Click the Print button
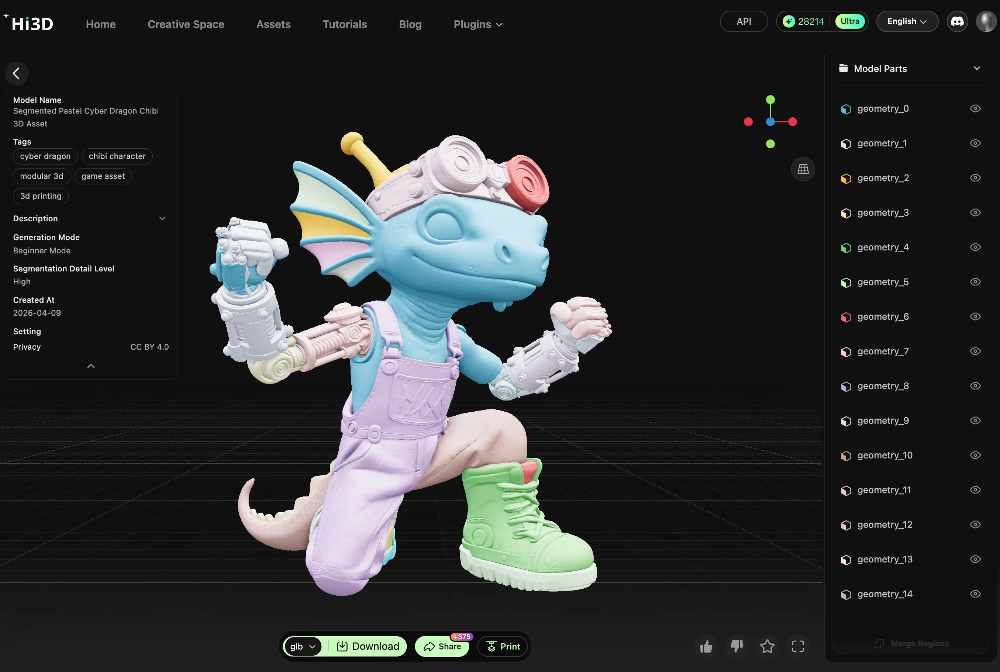 pyautogui.click(x=502, y=647)
